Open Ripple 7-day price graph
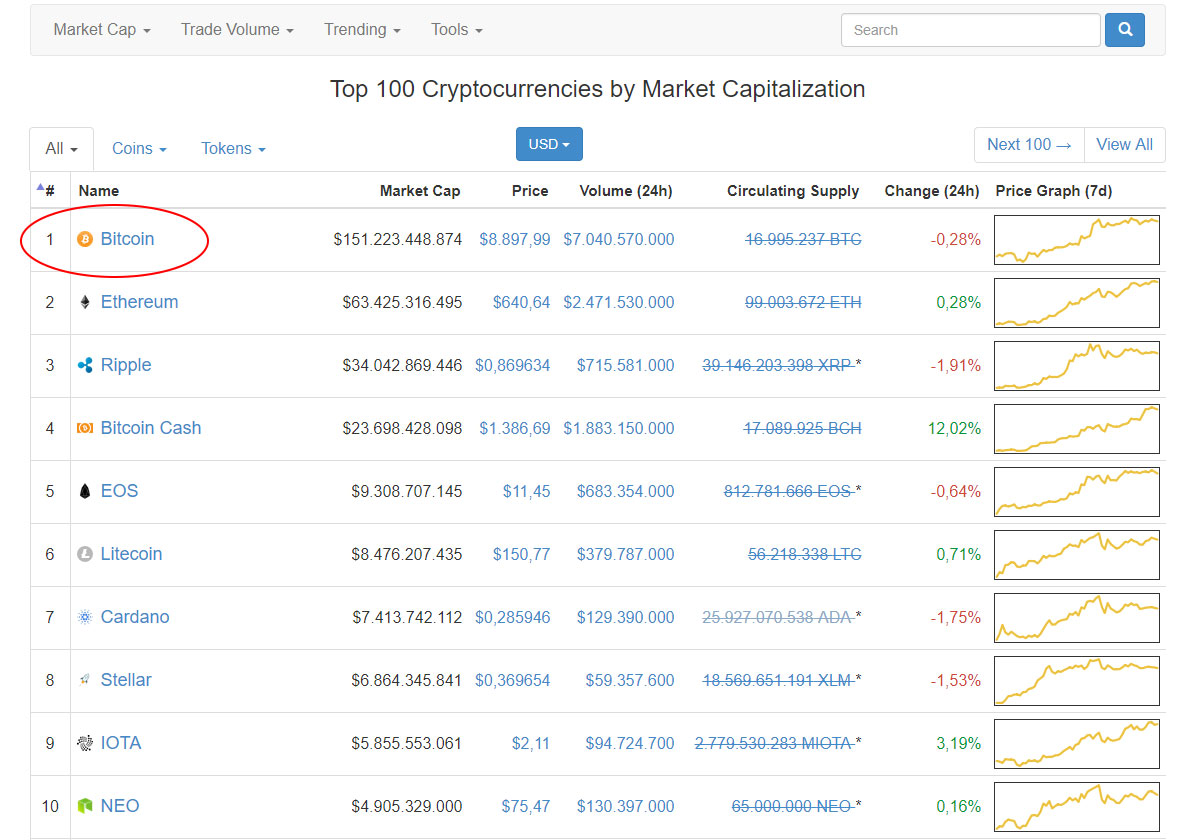 point(1077,365)
